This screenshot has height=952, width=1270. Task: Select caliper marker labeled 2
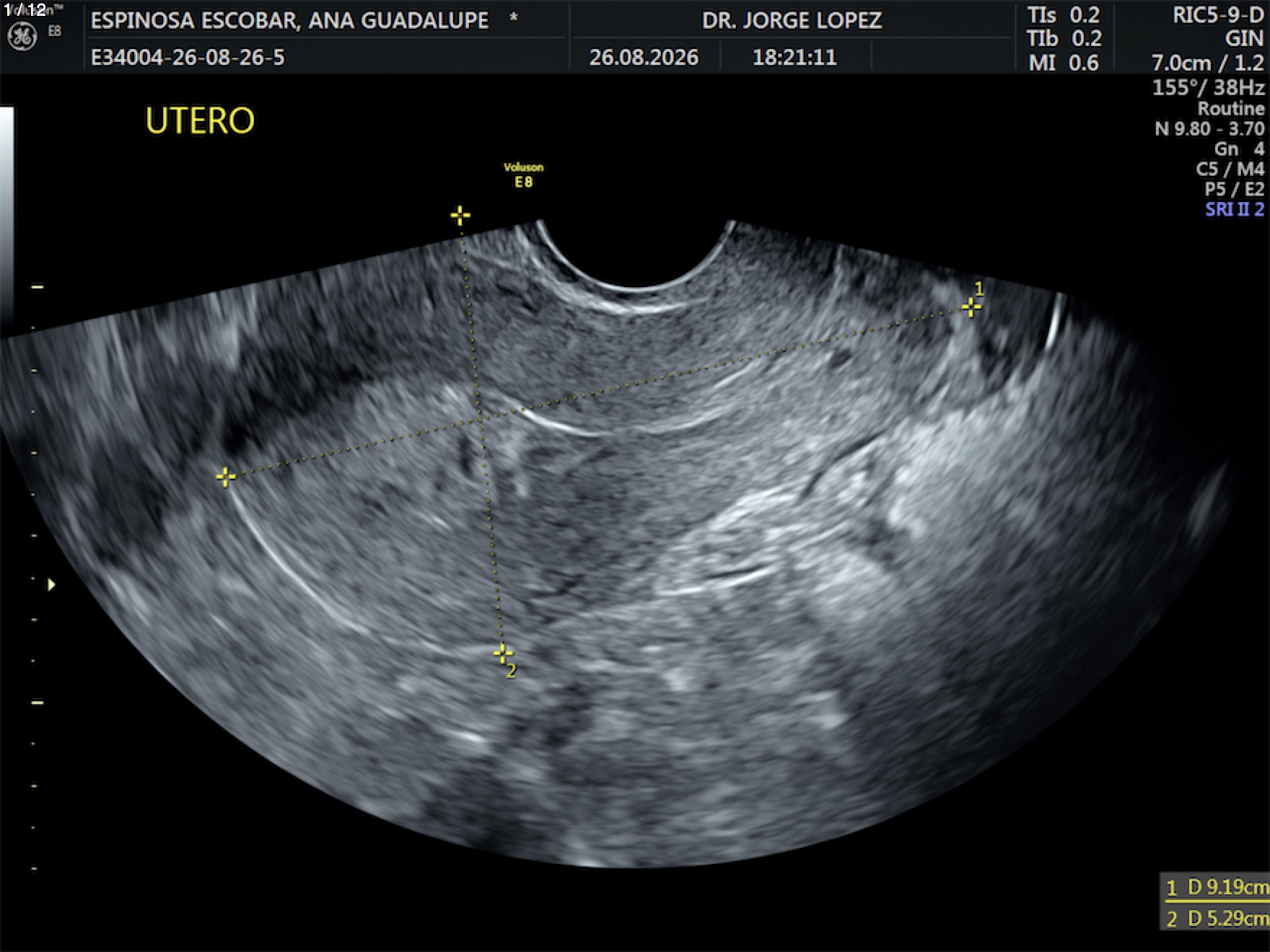pos(503,653)
